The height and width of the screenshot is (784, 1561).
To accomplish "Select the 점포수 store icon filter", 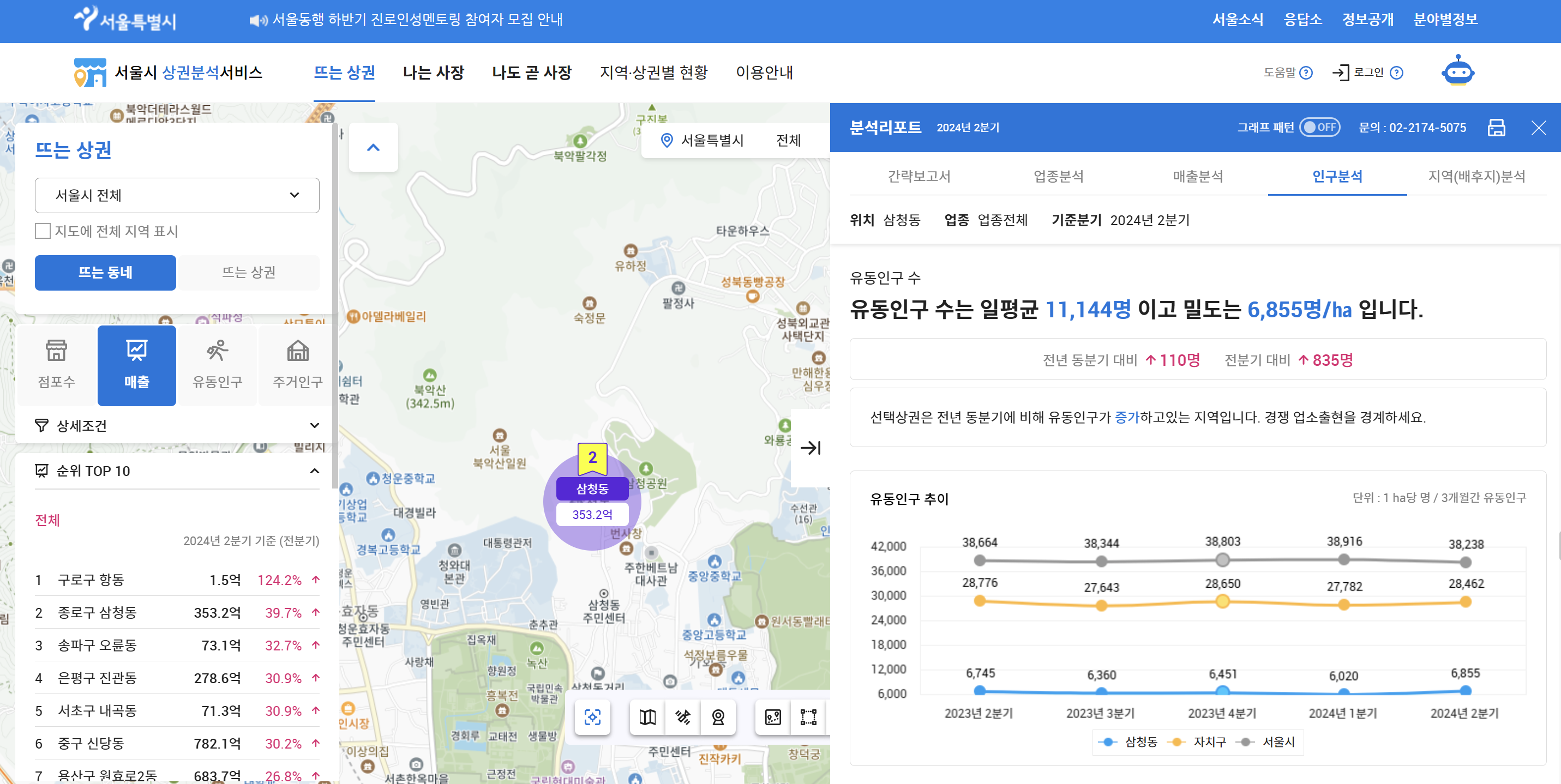I will [x=56, y=365].
